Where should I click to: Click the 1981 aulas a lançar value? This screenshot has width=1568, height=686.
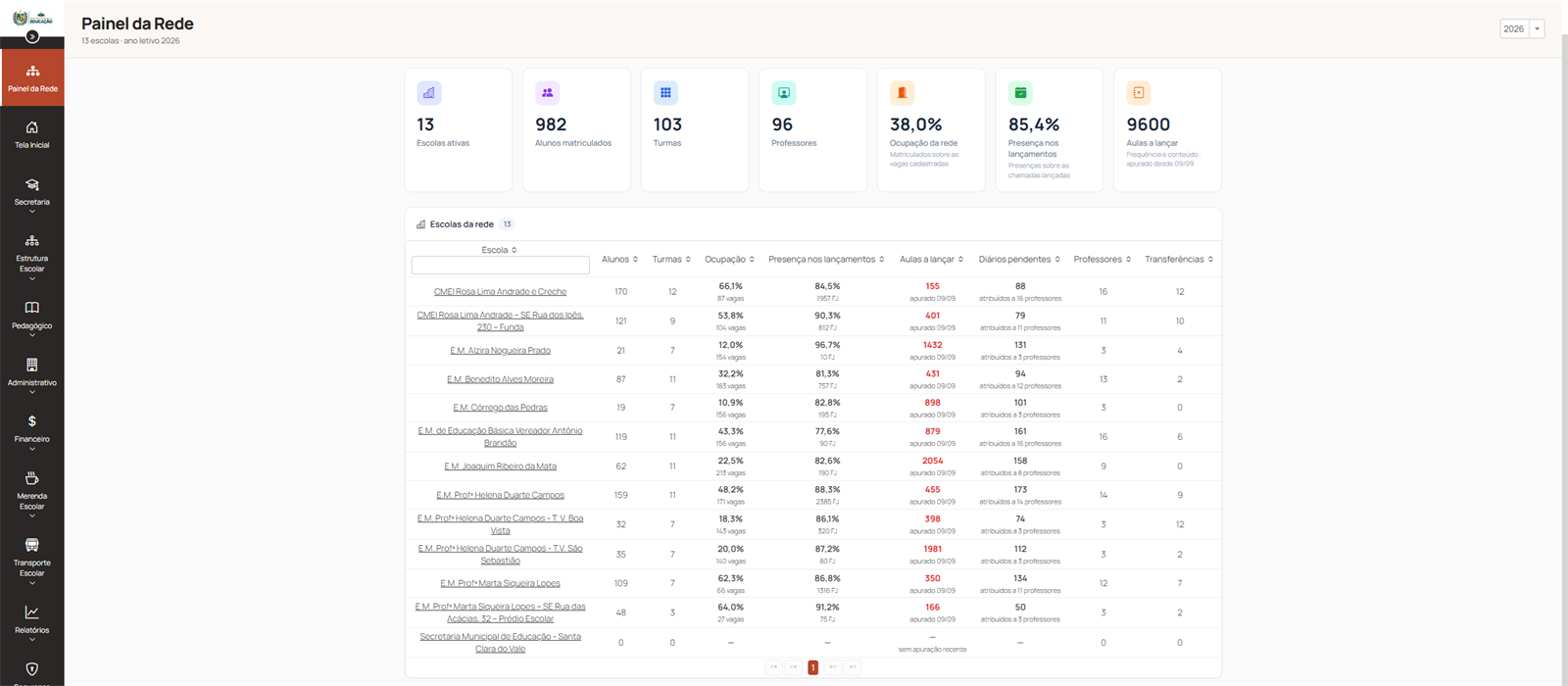coord(932,549)
